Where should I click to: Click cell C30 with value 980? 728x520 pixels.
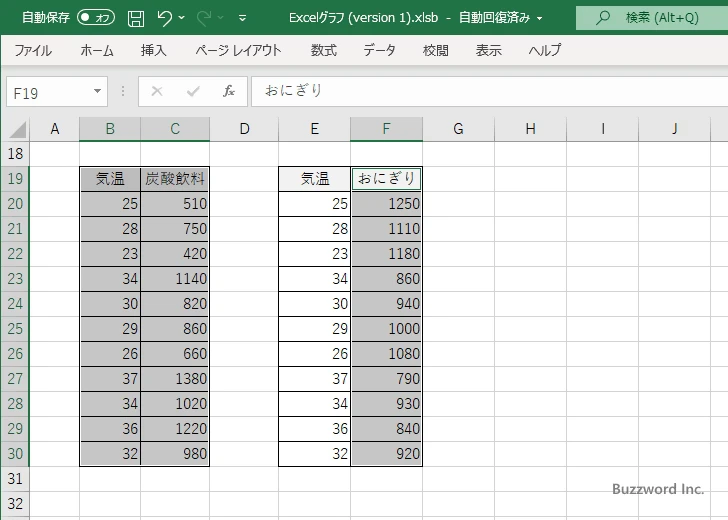coord(175,454)
